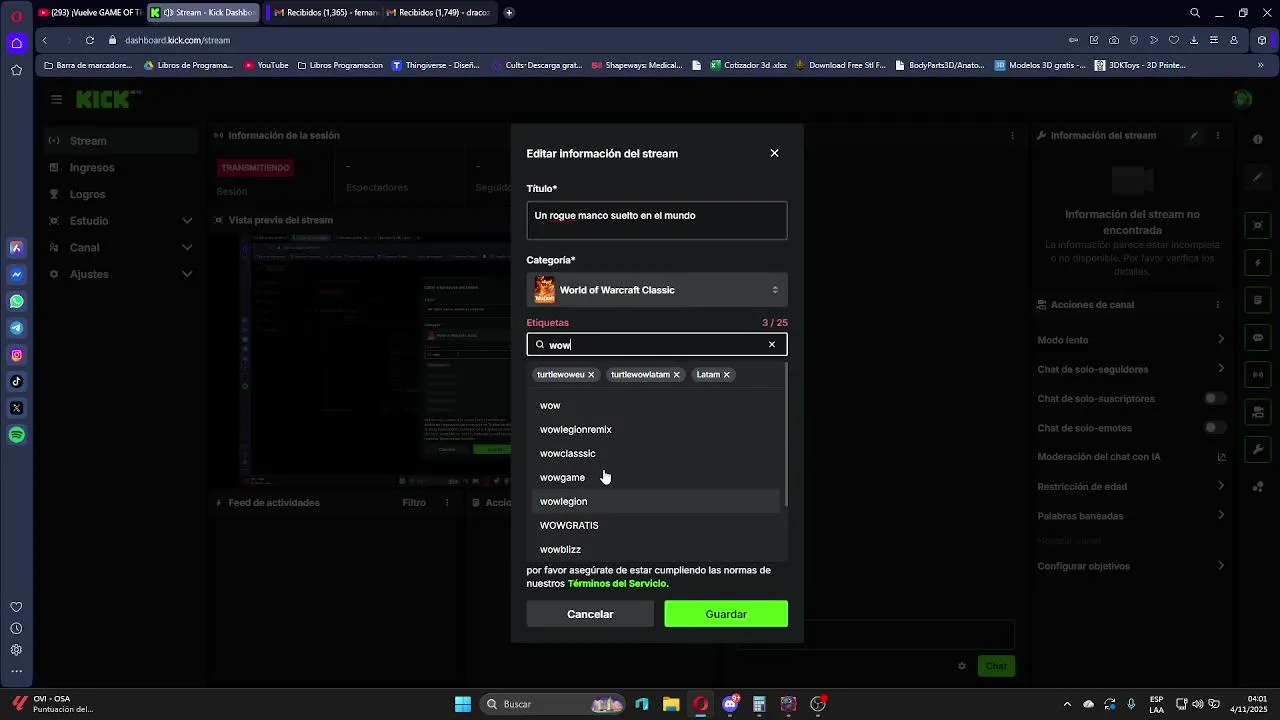Open Telegram in Opera sidebar
This screenshot has width=1280, height=720.
tap(17, 328)
